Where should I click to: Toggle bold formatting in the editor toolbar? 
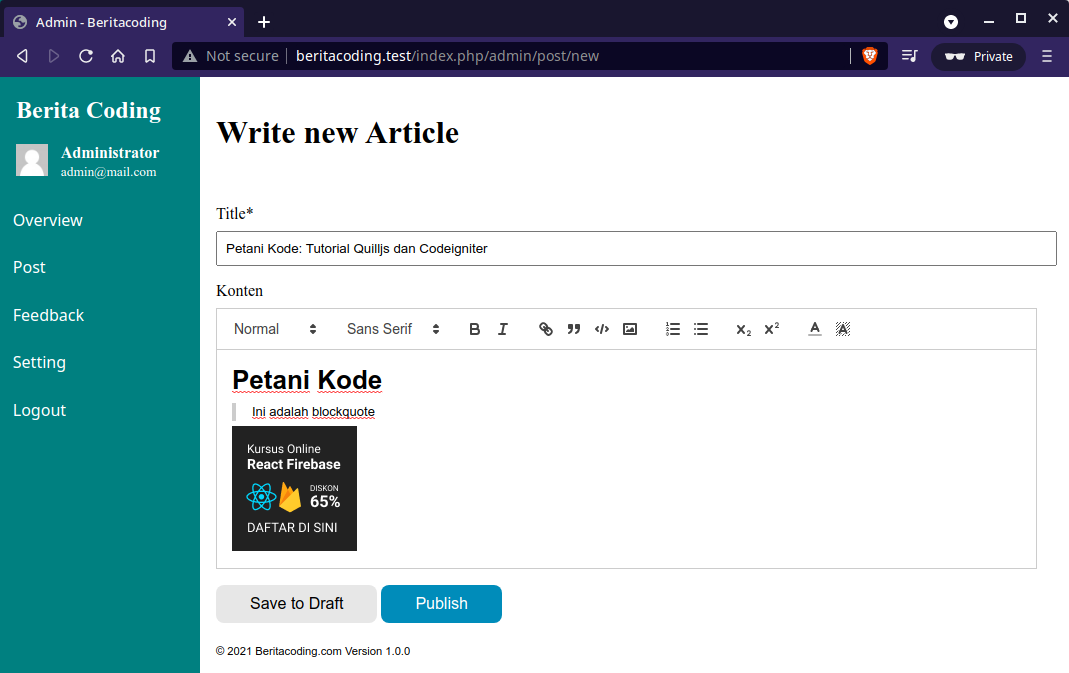point(474,328)
